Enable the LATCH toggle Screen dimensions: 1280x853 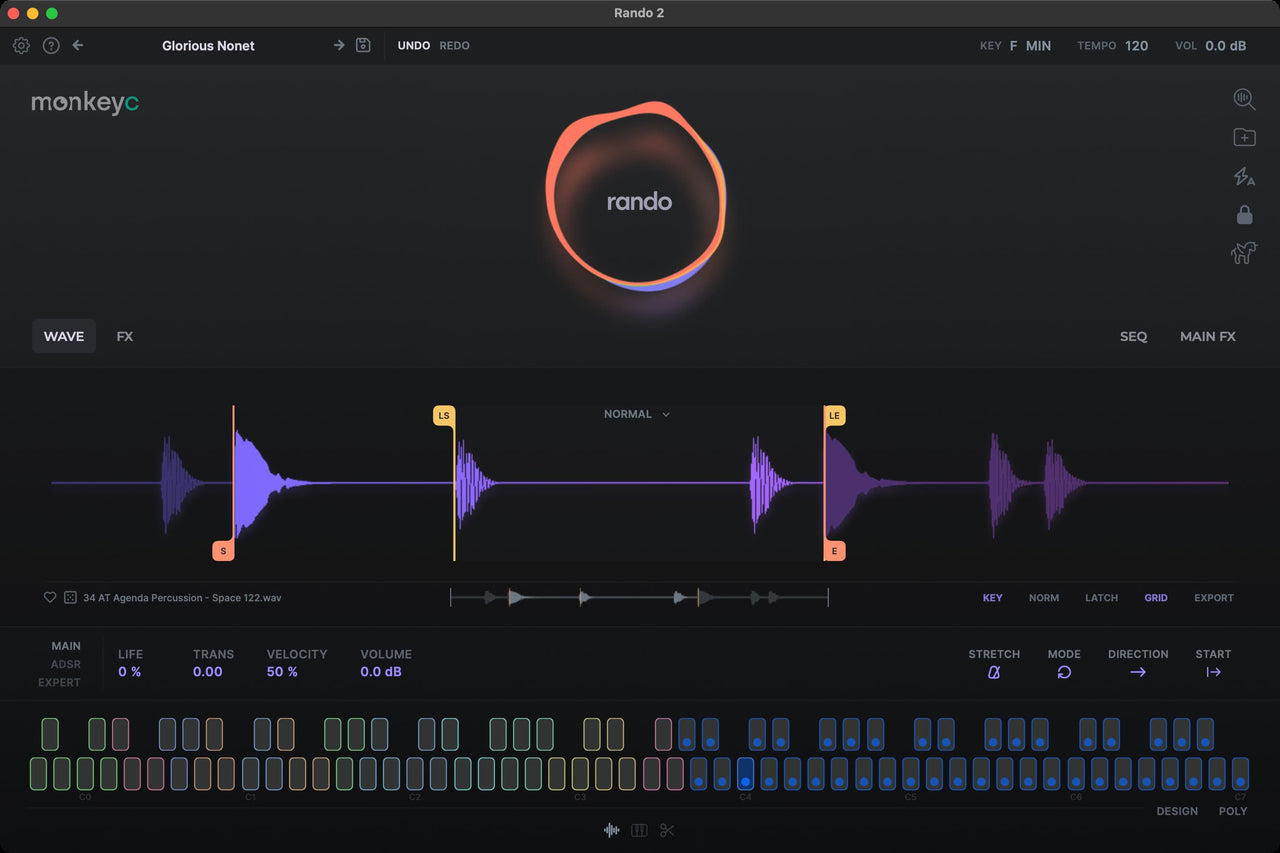point(1101,598)
